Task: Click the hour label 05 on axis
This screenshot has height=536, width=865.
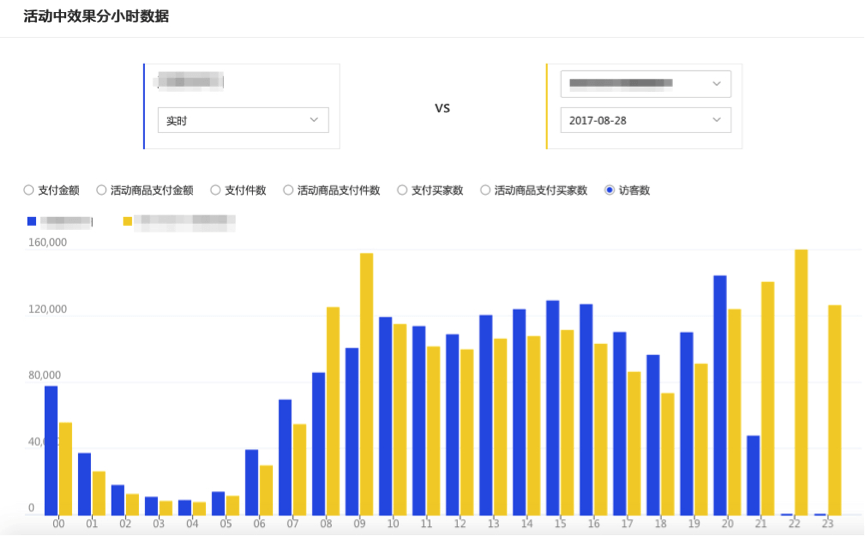Action: [x=226, y=524]
